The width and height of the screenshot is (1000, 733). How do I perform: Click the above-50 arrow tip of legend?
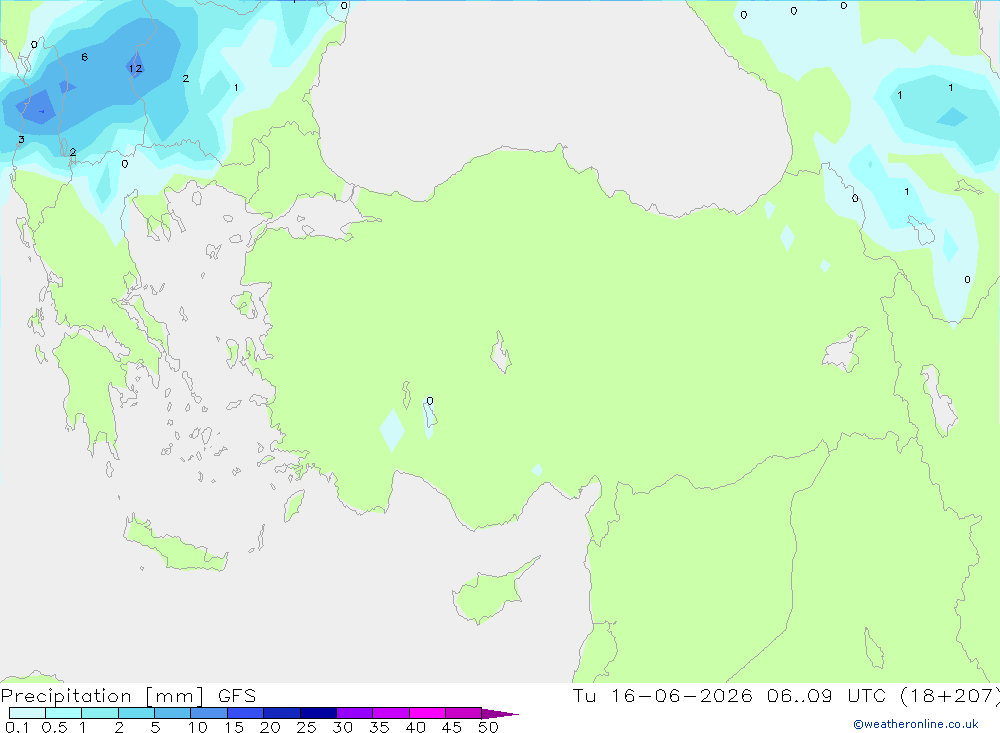pos(500,714)
